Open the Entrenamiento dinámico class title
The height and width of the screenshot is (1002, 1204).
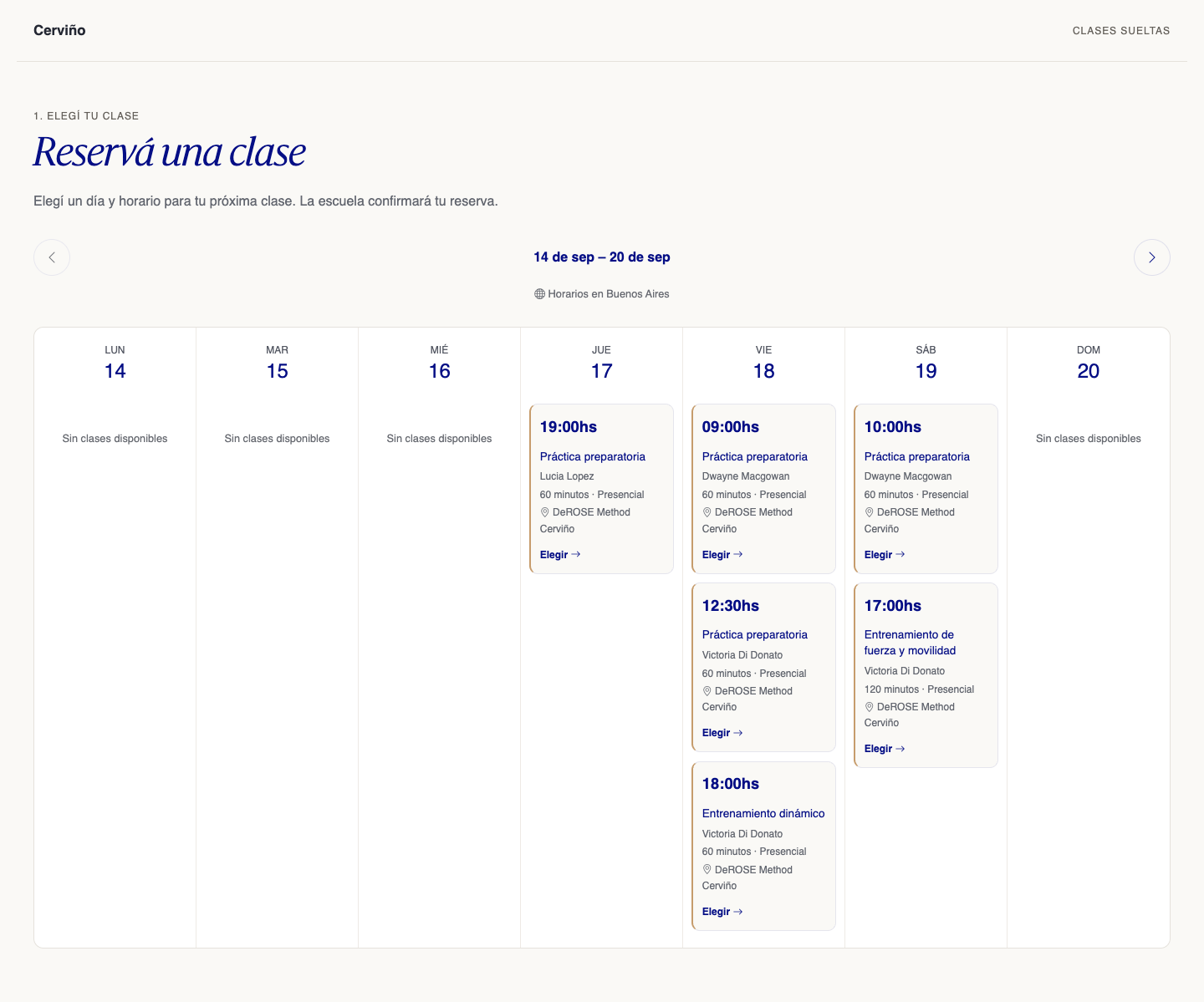coord(763,814)
